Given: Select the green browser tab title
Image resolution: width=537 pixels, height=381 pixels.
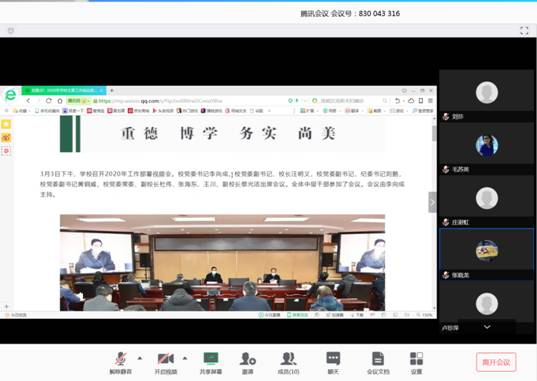Looking at the screenshot, I should point(64,90).
